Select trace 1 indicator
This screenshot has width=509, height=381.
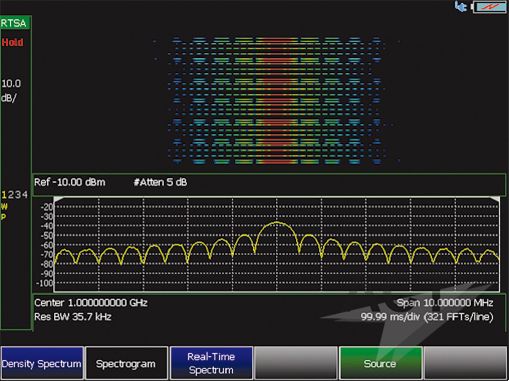[4, 195]
